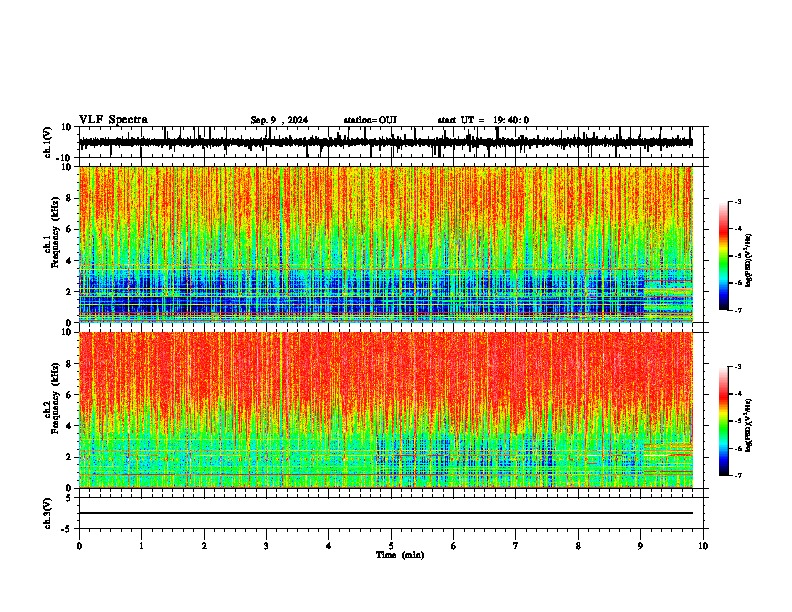Click the "Time (min)" axis label

400,555
